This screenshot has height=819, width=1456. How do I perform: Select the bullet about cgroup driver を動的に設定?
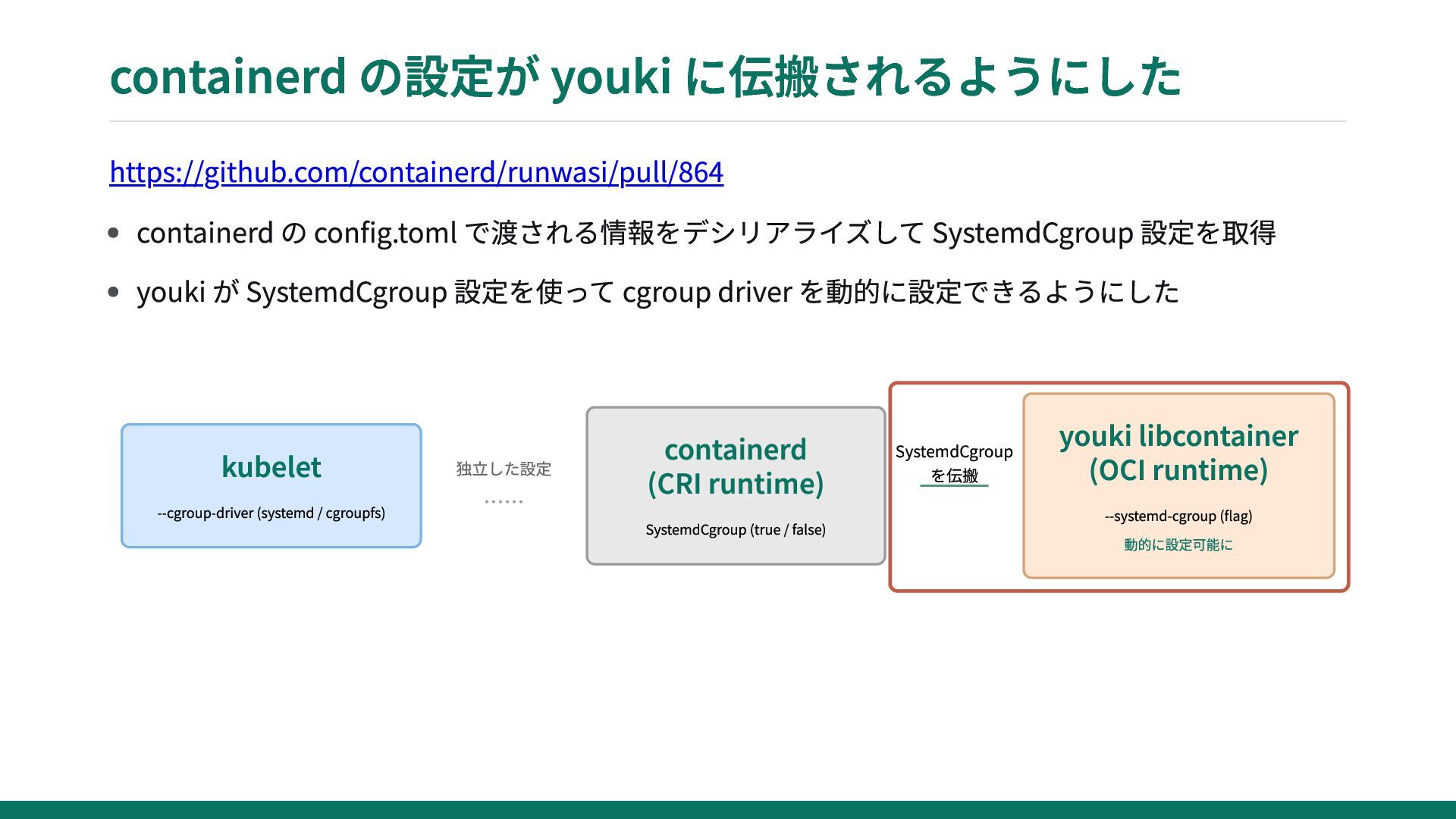657,291
